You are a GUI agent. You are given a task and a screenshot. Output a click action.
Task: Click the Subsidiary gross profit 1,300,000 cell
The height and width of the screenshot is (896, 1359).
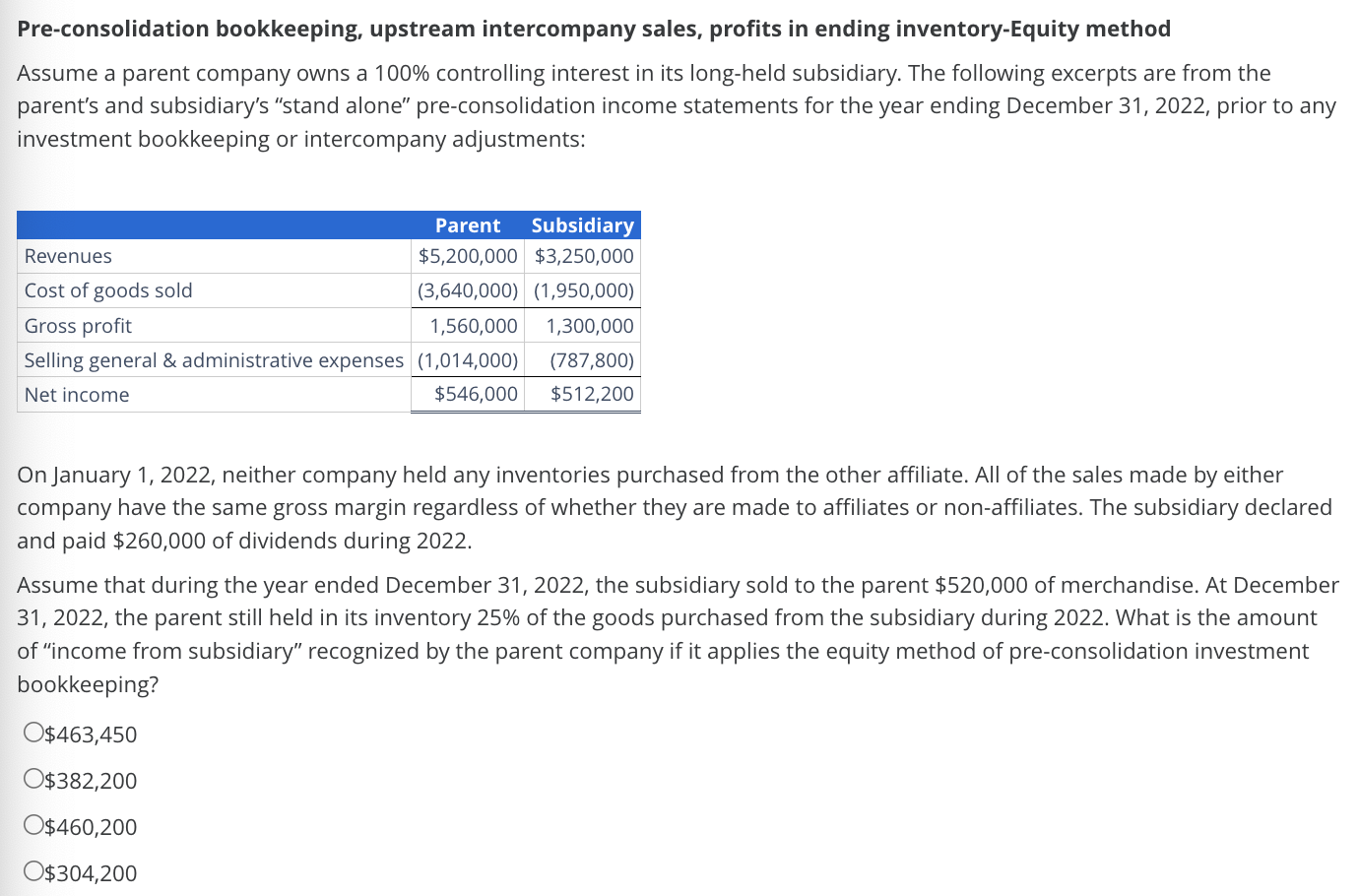[589, 326]
